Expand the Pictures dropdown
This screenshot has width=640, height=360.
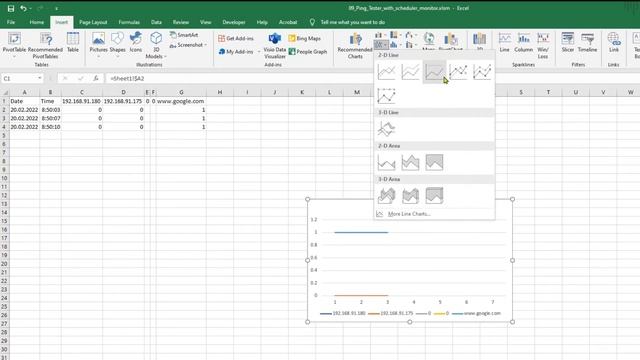coord(98,56)
